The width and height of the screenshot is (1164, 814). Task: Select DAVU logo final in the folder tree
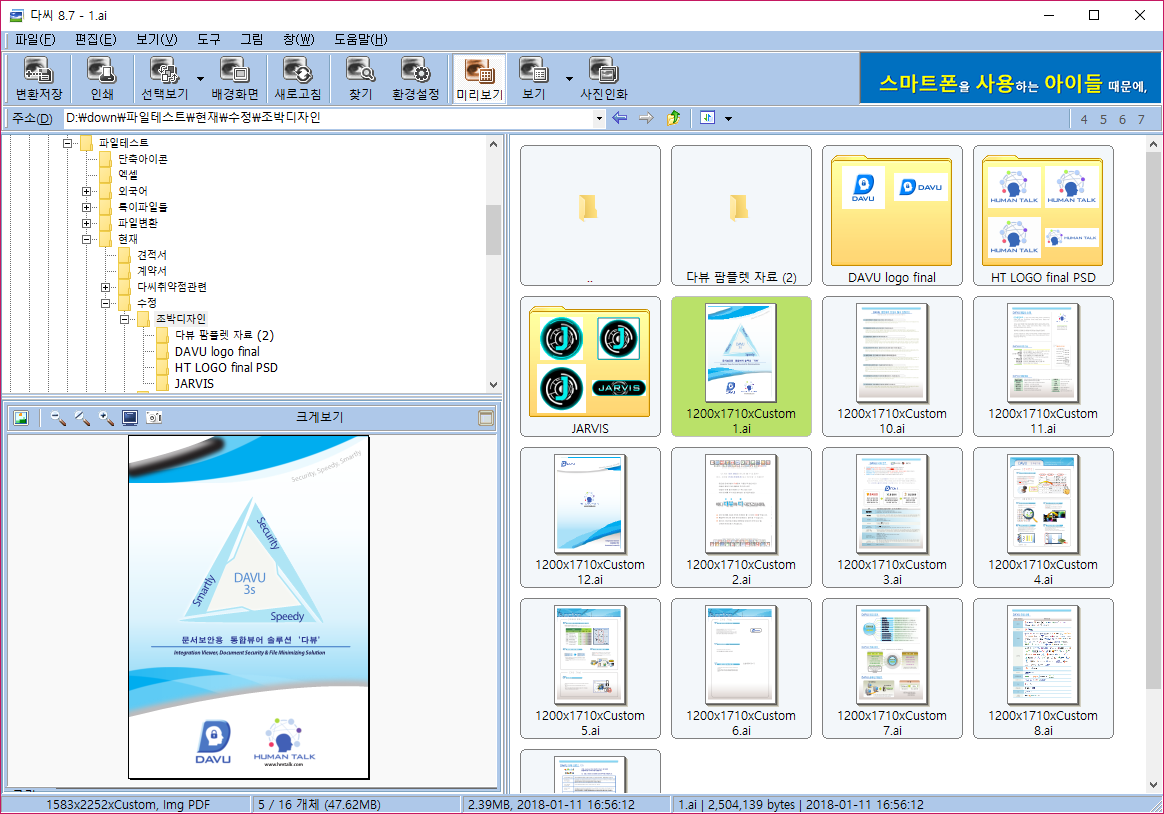(x=217, y=352)
